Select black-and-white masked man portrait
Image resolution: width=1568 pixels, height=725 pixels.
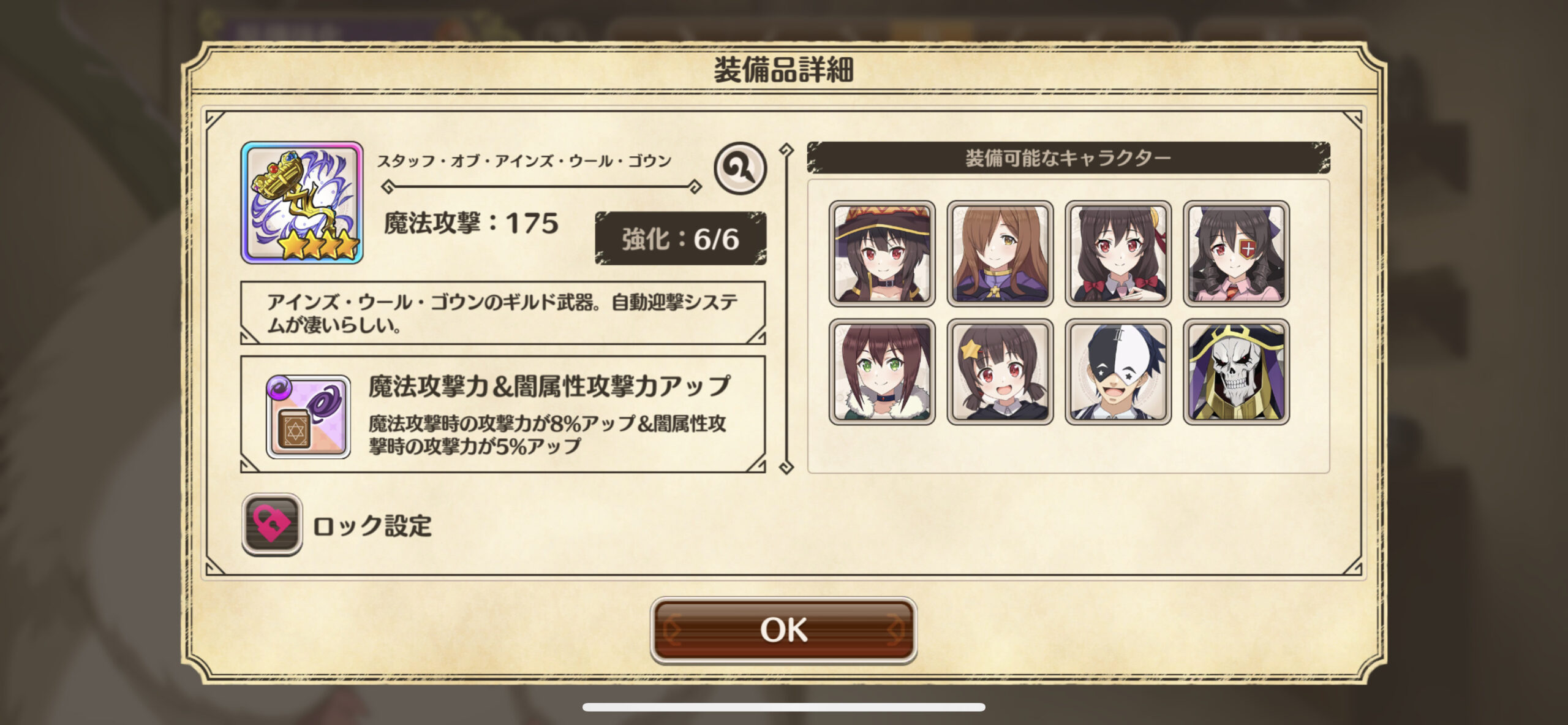[x=1118, y=371]
